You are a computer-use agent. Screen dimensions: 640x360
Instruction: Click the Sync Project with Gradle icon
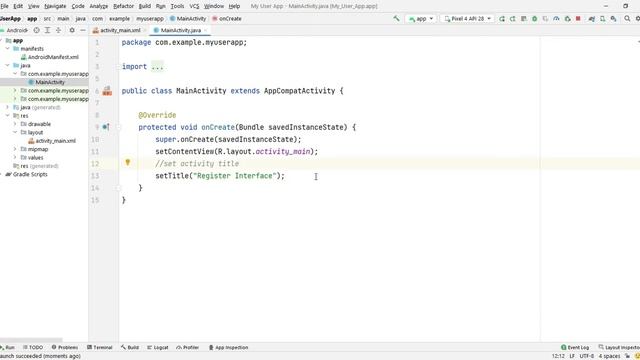591,19
